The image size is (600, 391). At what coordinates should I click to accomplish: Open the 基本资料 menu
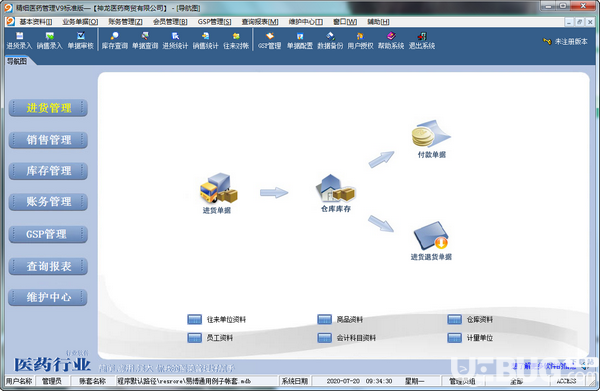36,22
